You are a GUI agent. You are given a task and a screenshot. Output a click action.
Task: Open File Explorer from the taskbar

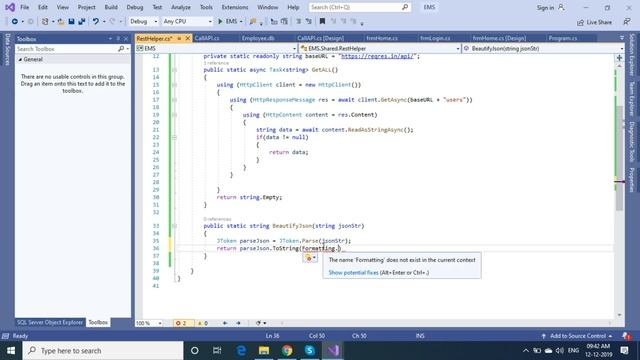tap(264, 350)
